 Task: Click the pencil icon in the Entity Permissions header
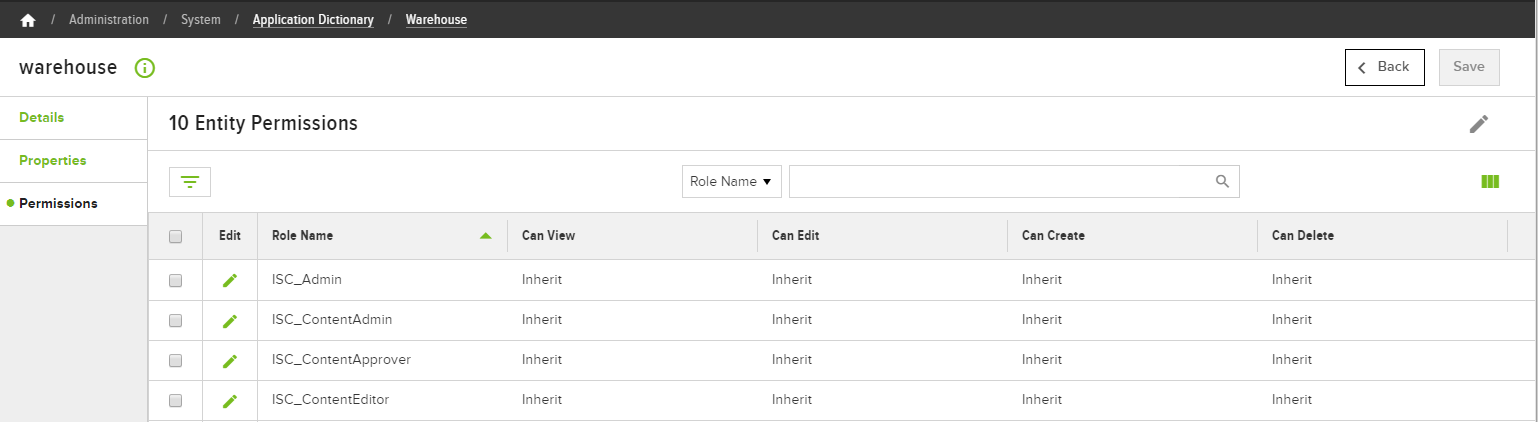tap(1479, 124)
